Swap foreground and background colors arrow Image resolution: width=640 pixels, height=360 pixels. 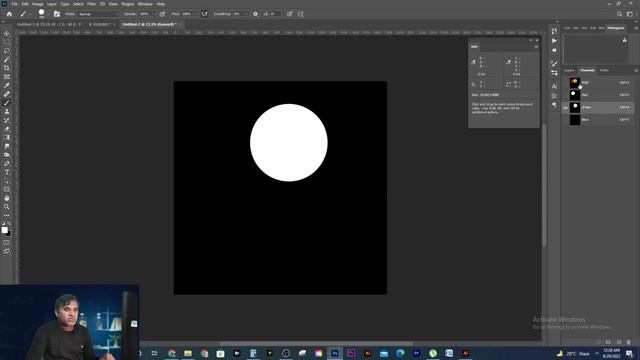tap(9, 224)
